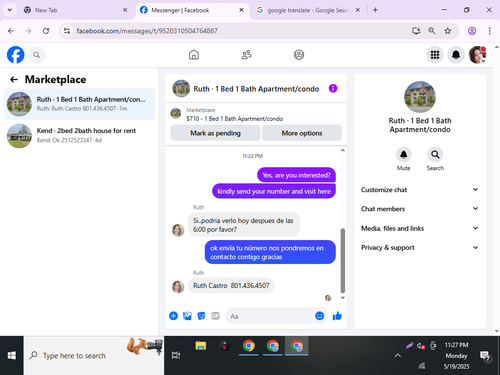This screenshot has width=500, height=375.
Task: Bookmark this page star icon
Action: click(x=448, y=31)
